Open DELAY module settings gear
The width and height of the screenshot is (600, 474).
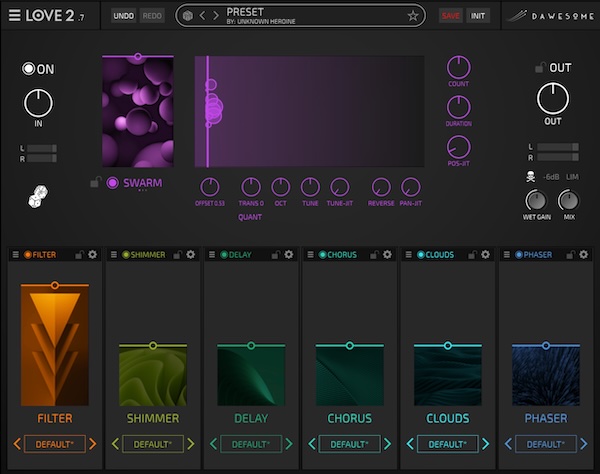(289, 254)
